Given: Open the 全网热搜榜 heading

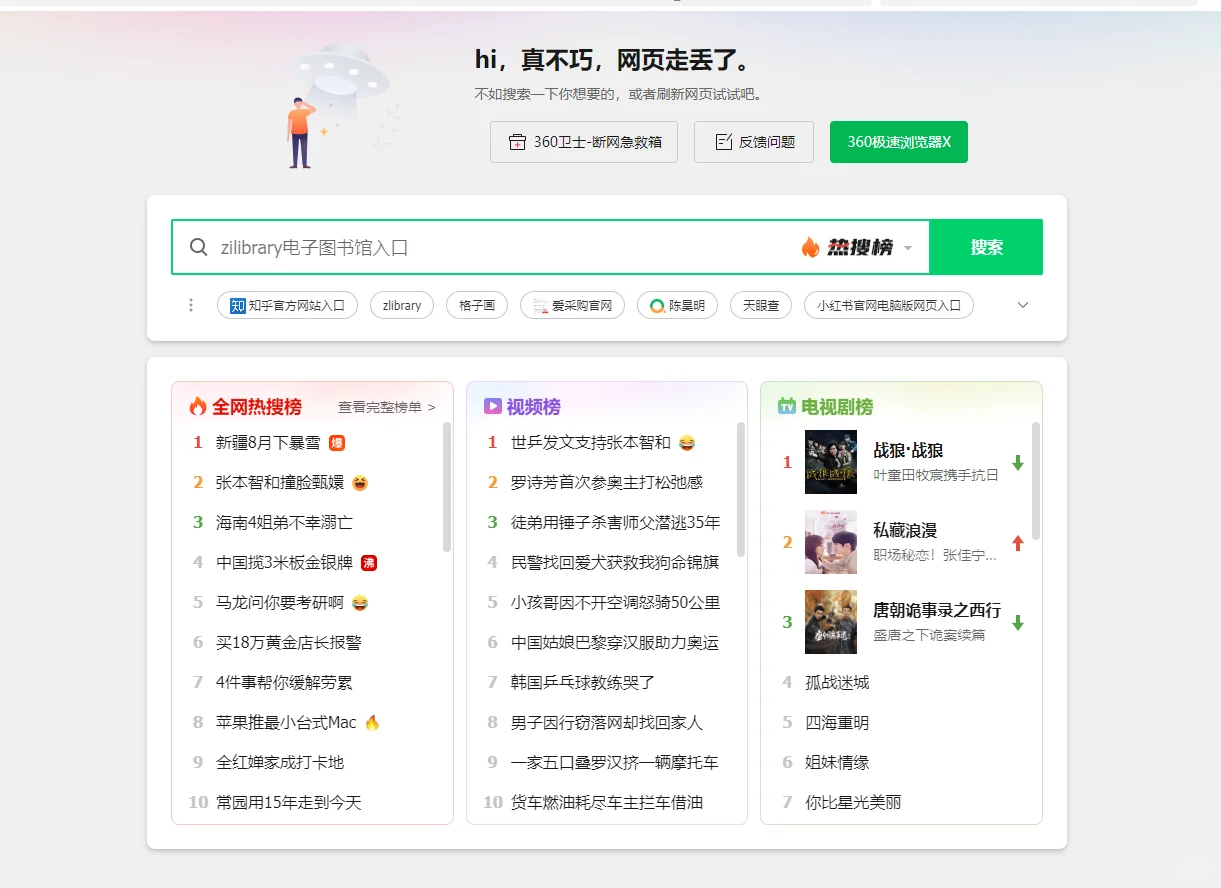Looking at the screenshot, I should (x=256, y=407).
